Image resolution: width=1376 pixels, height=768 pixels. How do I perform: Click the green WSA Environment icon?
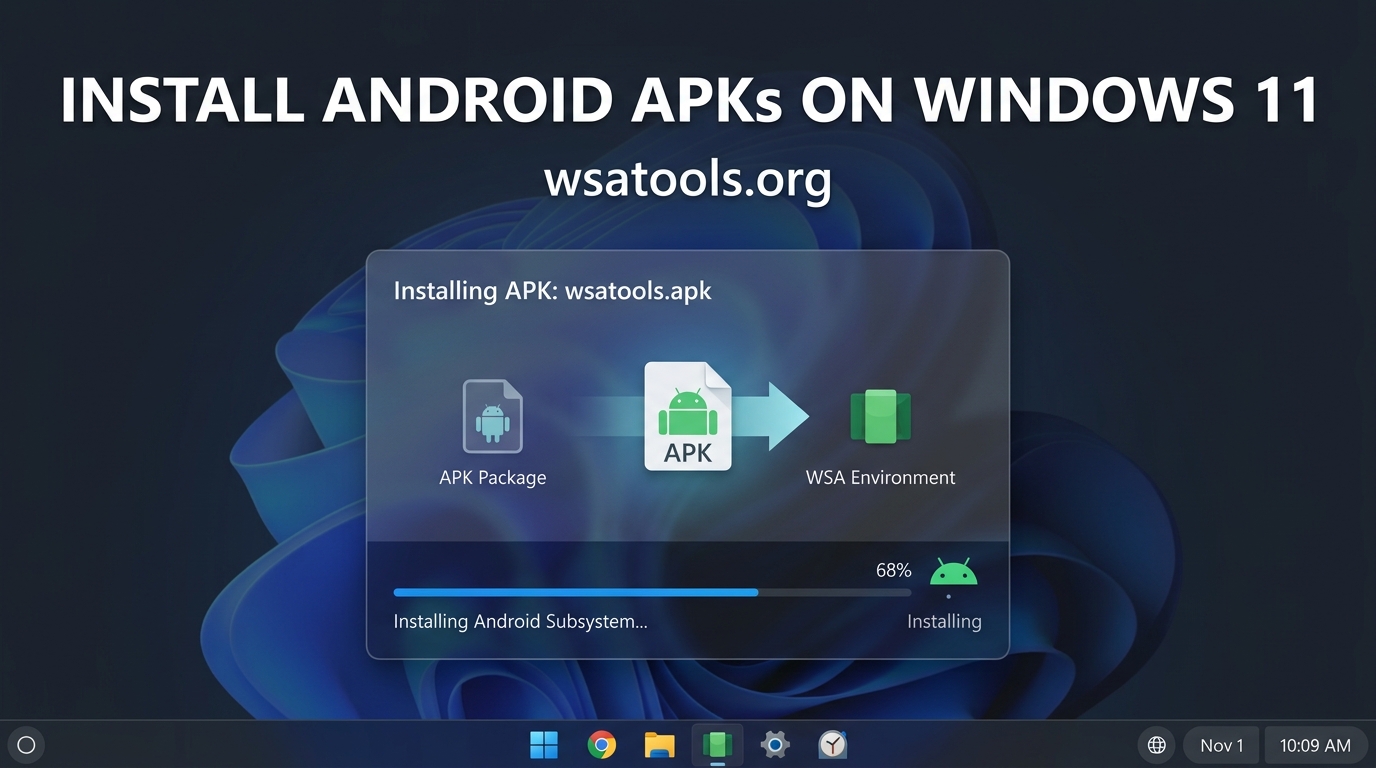tap(880, 416)
